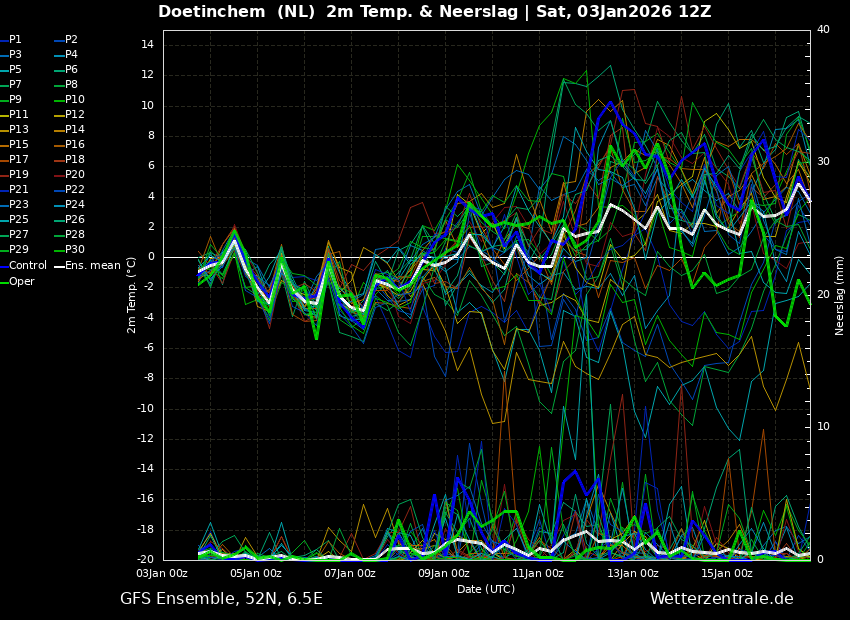
Task: Click the -10 temperature tick label
Action: [145, 409]
